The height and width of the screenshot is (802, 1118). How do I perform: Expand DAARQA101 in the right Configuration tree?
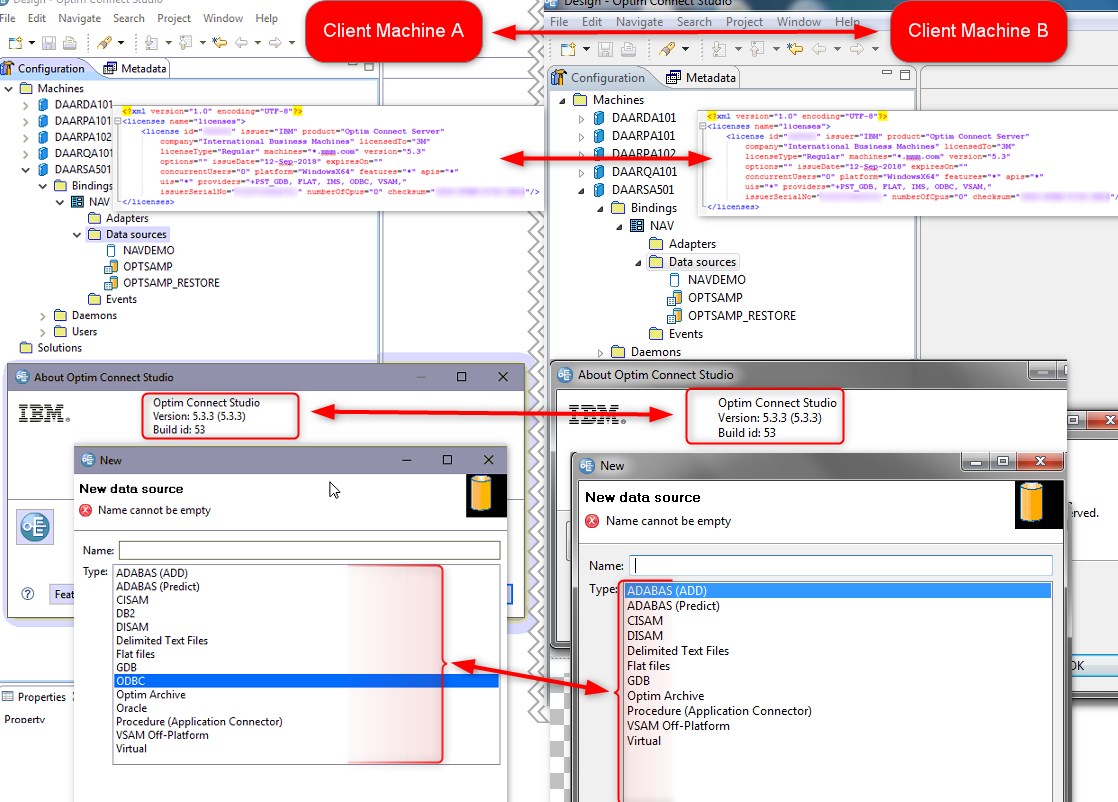click(581, 173)
